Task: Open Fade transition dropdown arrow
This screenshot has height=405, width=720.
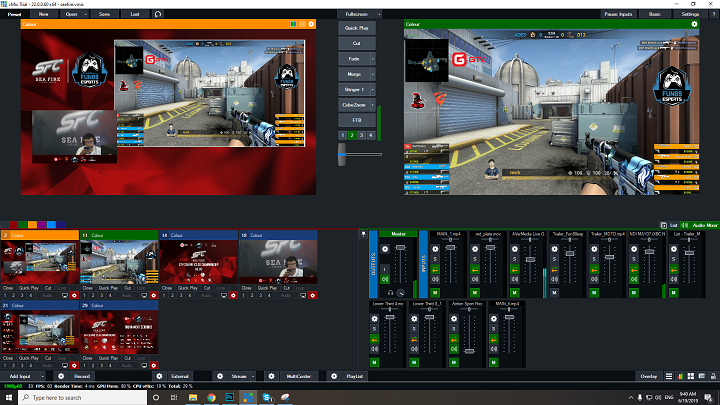Action: coord(372,59)
